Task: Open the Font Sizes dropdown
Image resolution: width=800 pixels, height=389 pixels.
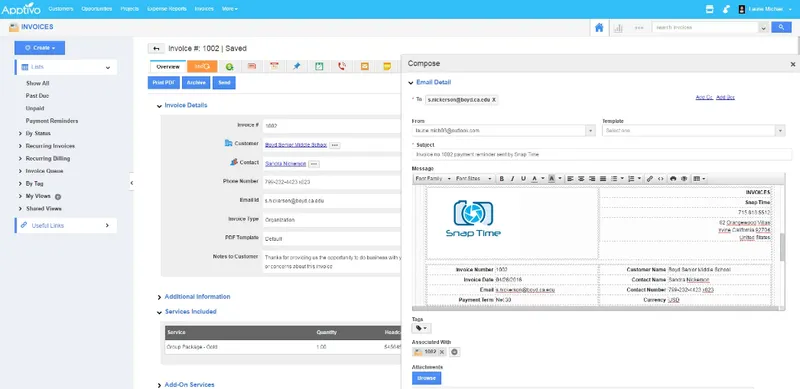Action: (474, 179)
